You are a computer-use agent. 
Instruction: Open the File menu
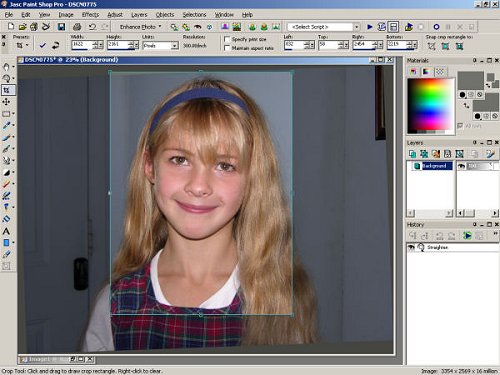pos(9,15)
